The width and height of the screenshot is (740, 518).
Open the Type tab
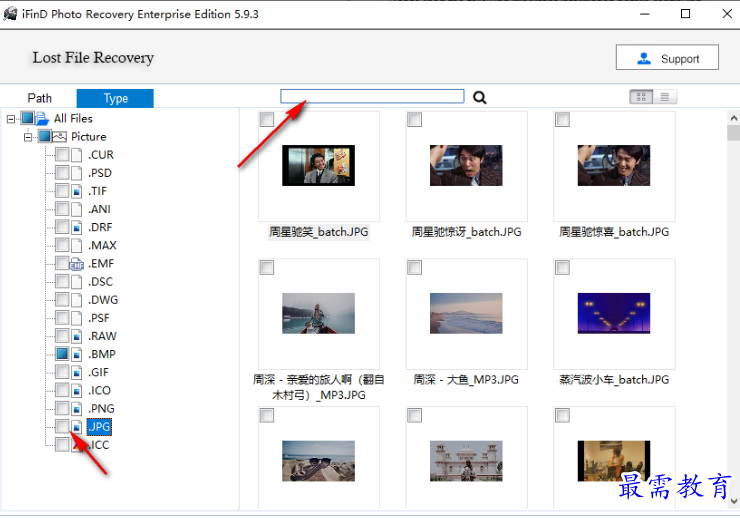click(115, 98)
